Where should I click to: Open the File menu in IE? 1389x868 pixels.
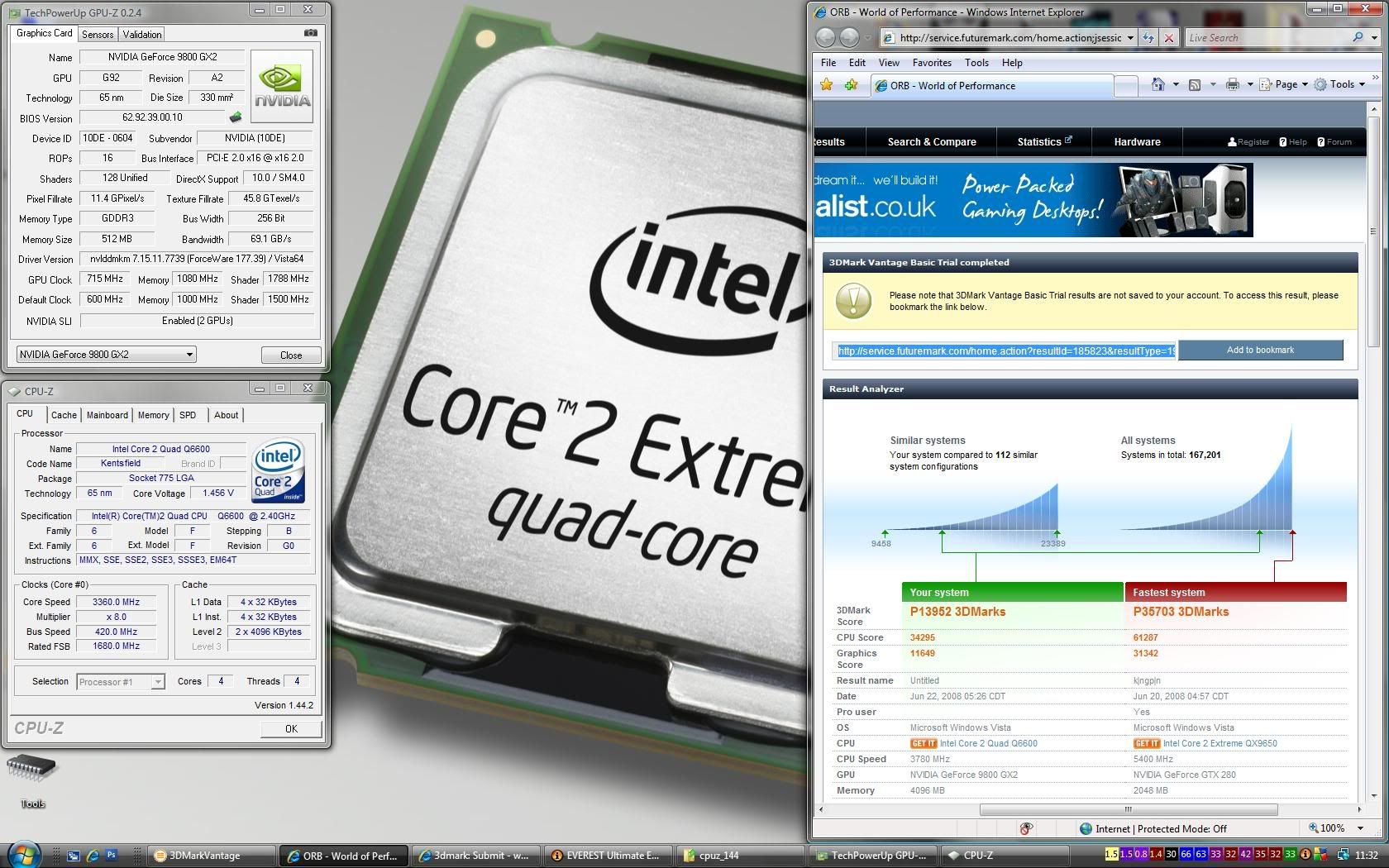tap(828, 63)
